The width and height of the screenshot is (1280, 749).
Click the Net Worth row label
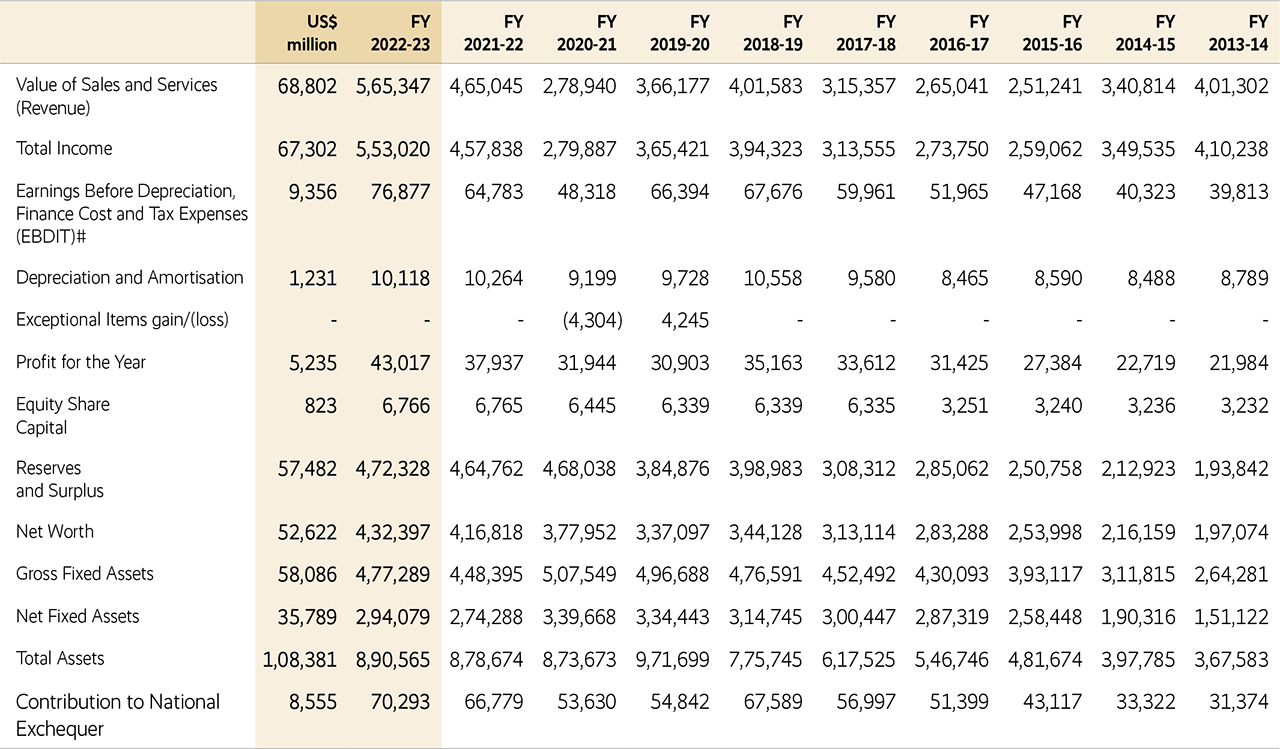[x=55, y=532]
